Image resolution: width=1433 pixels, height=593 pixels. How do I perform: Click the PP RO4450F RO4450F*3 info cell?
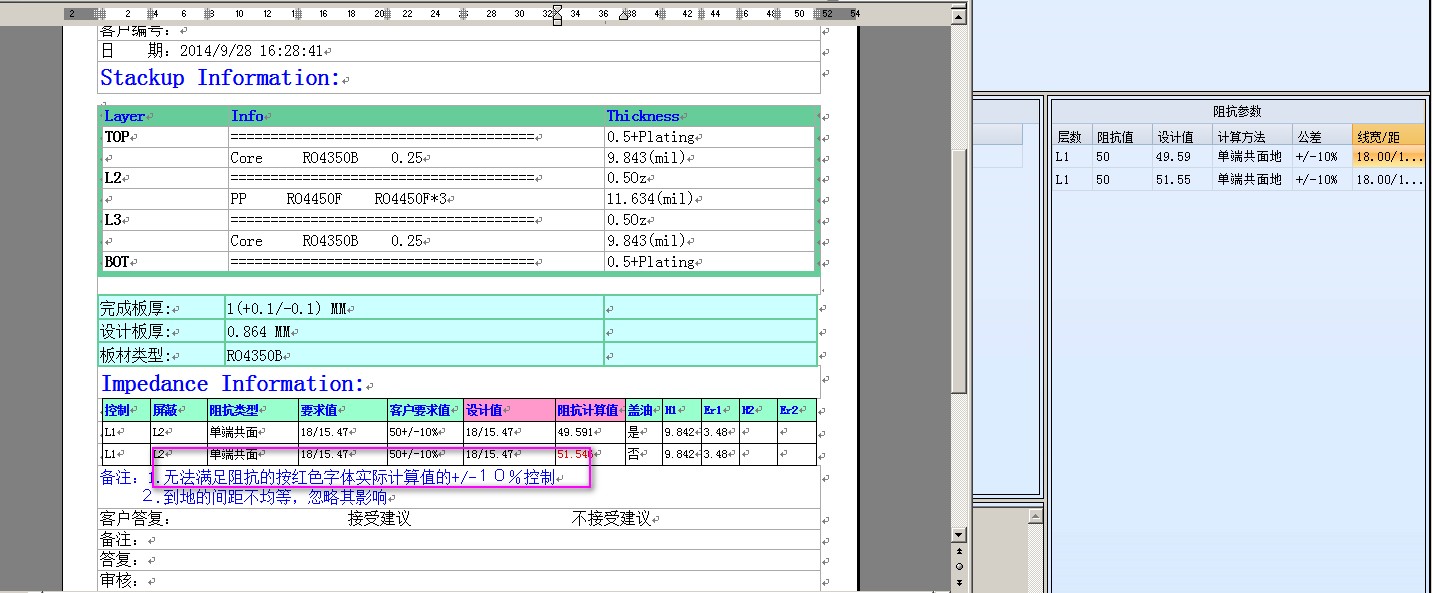click(x=416, y=199)
